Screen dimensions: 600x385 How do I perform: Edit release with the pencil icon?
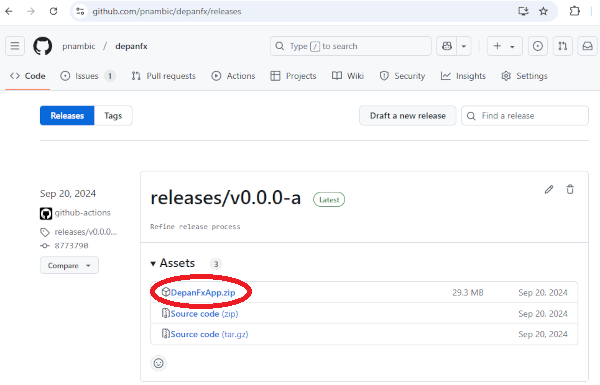tap(549, 189)
